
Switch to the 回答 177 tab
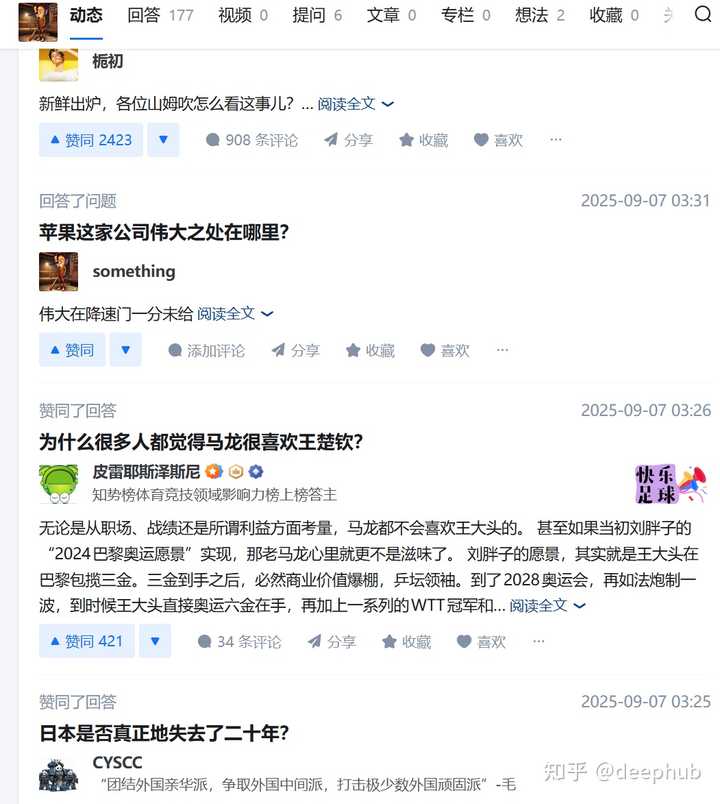point(160,15)
